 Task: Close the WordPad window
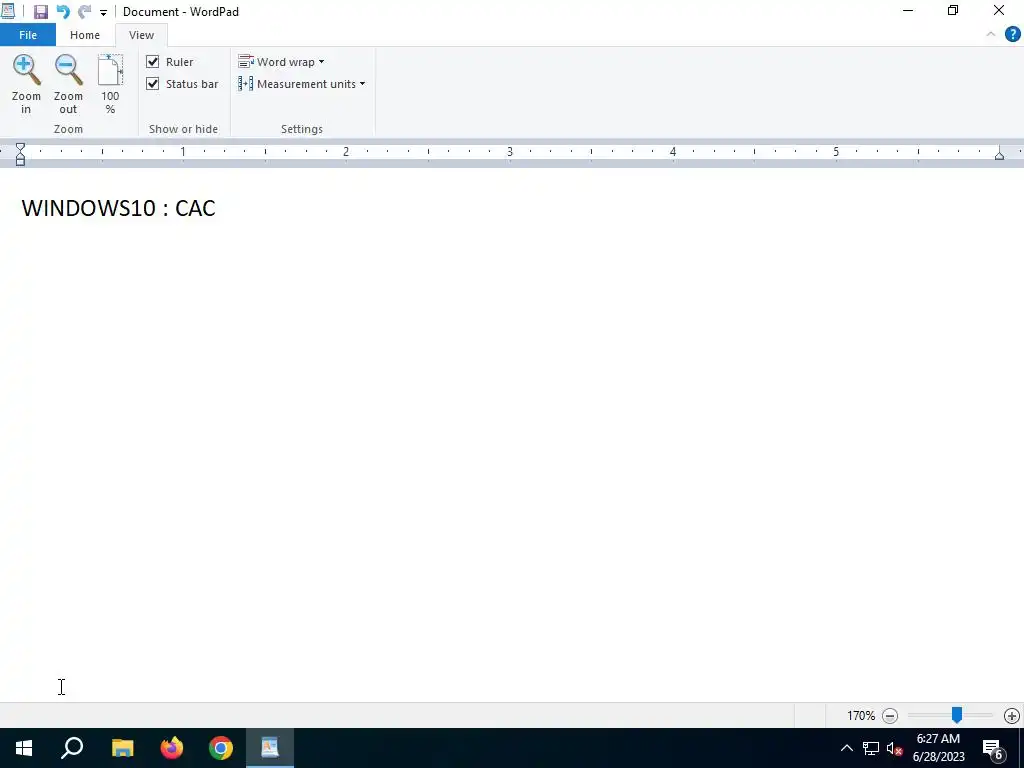tap(999, 10)
